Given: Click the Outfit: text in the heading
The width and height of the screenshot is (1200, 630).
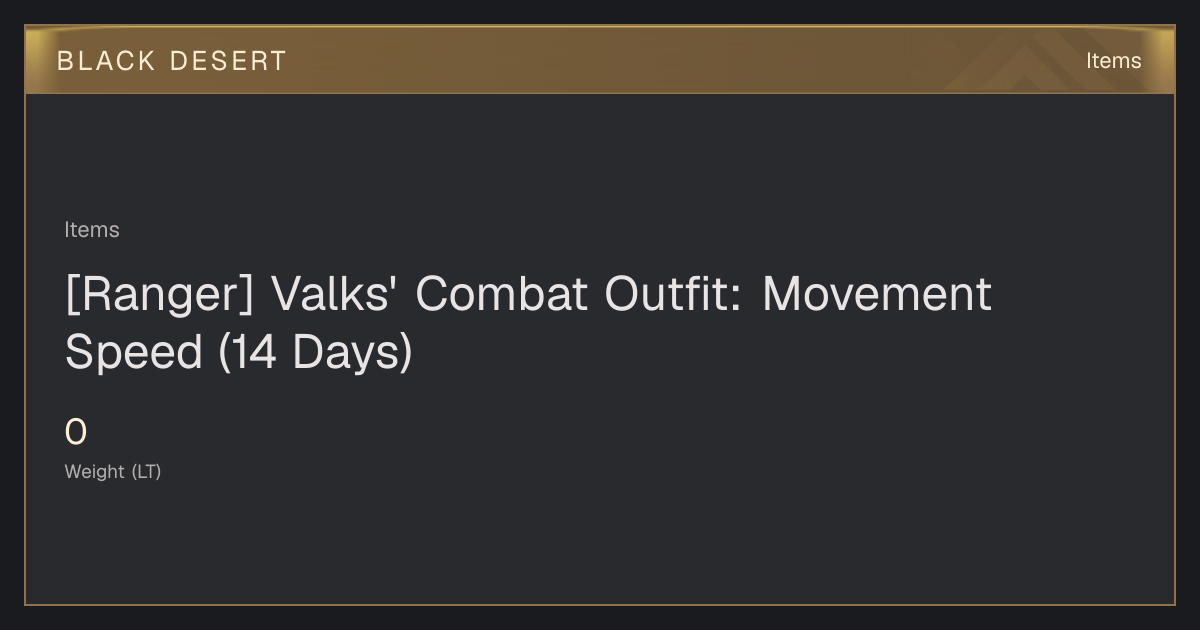Looking at the screenshot, I should 674,294.
